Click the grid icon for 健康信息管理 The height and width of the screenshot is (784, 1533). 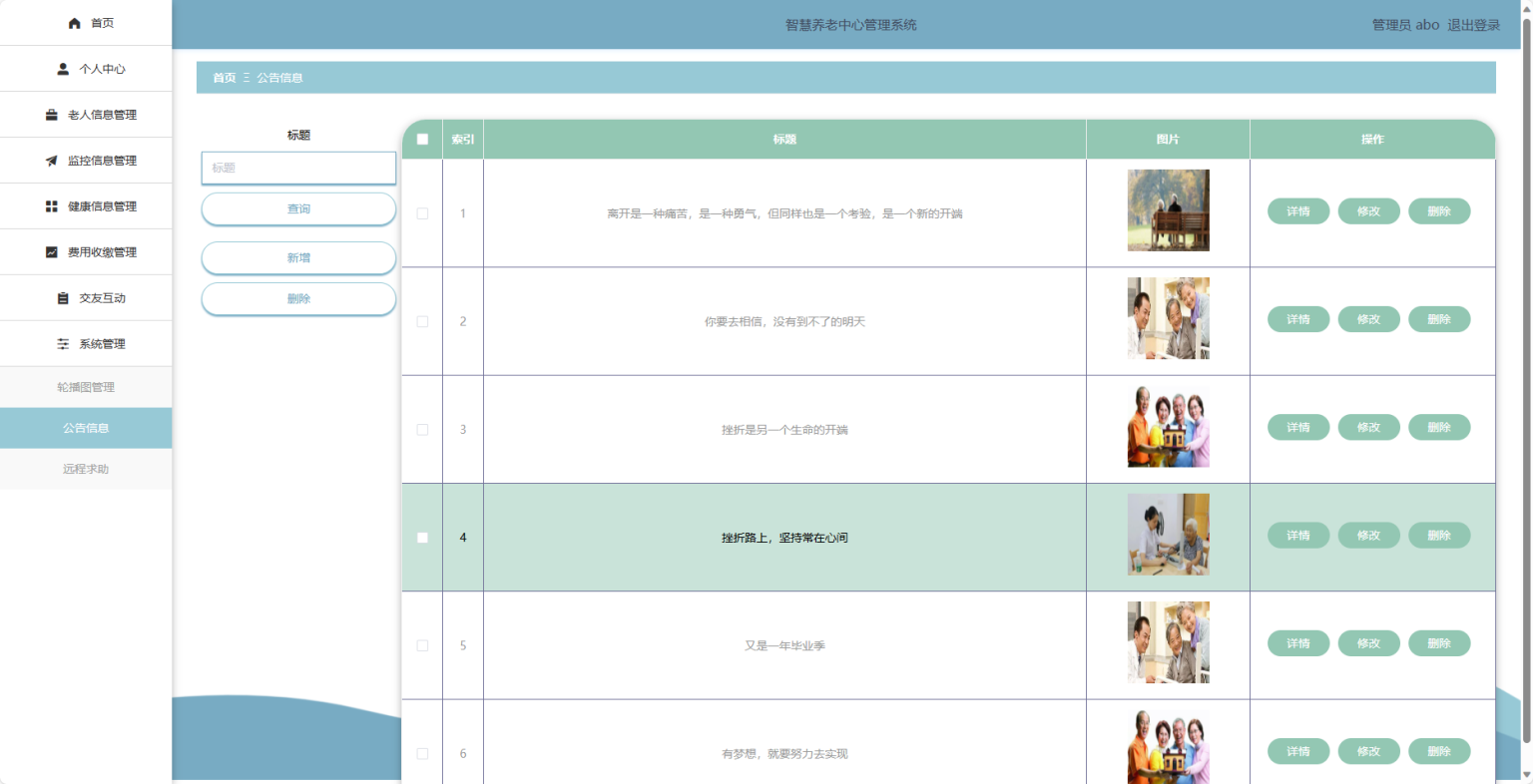pyautogui.click(x=52, y=206)
